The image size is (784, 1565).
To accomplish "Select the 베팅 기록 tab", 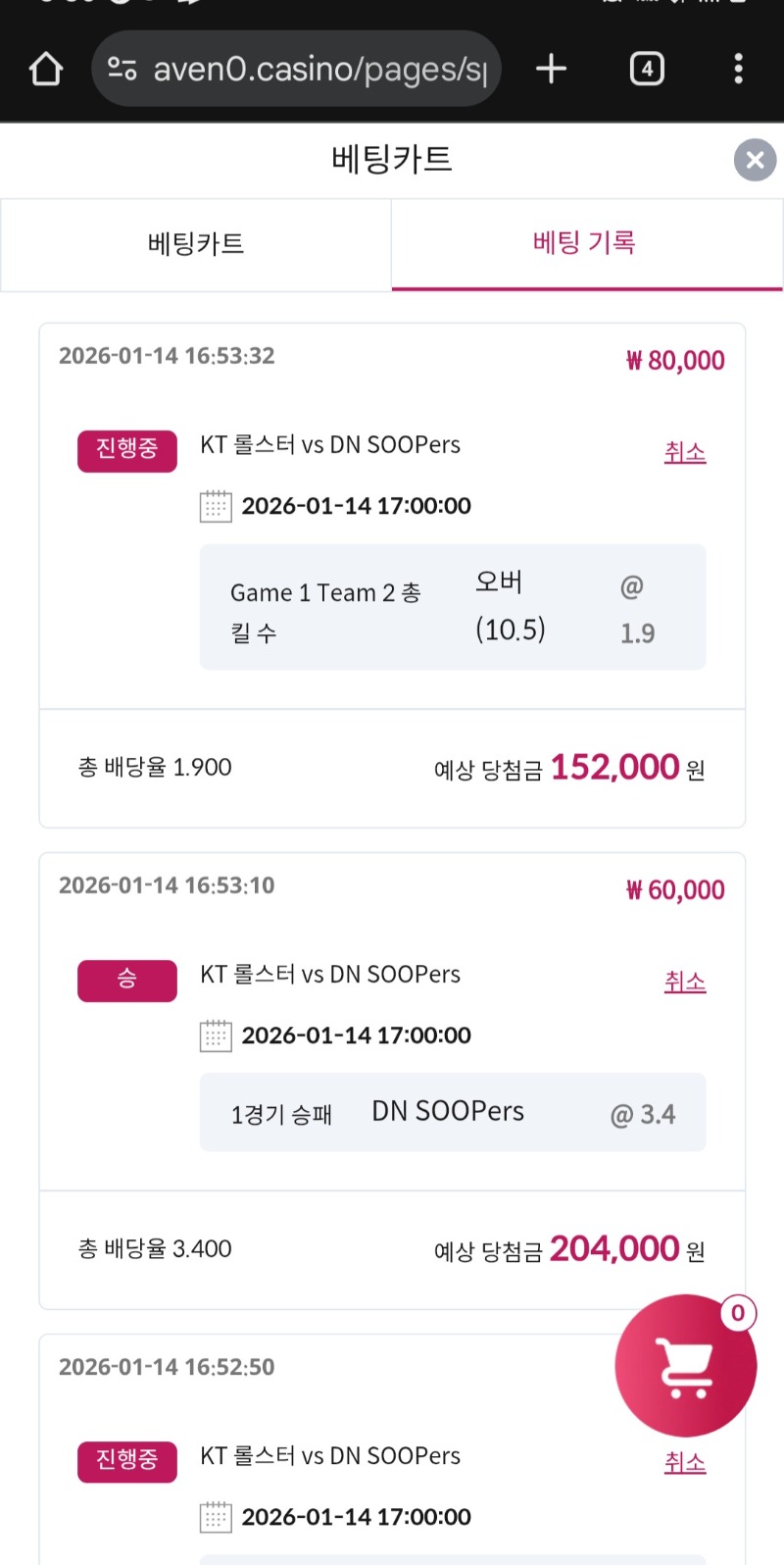I will tap(585, 243).
